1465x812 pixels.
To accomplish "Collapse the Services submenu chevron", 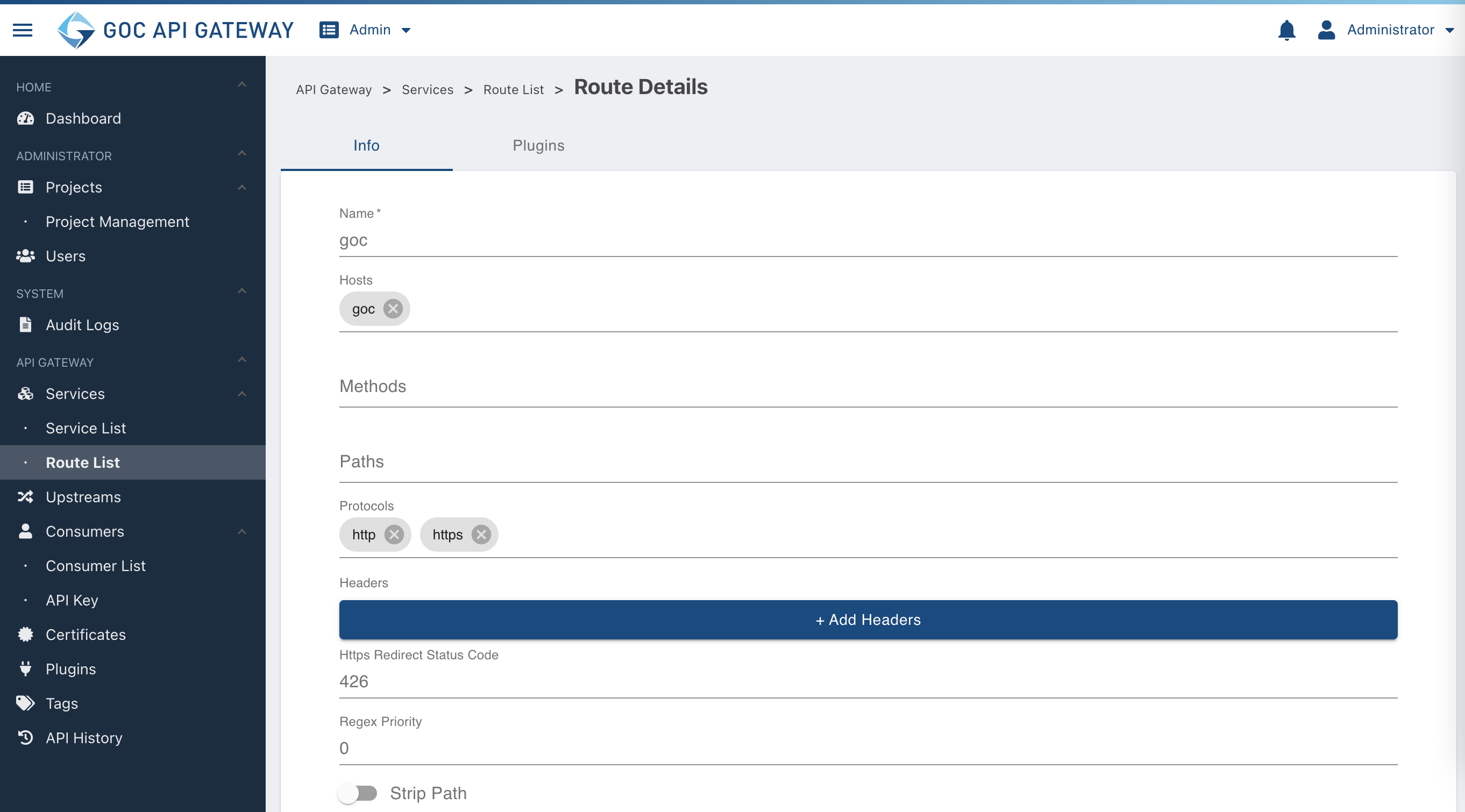I will [x=241, y=394].
